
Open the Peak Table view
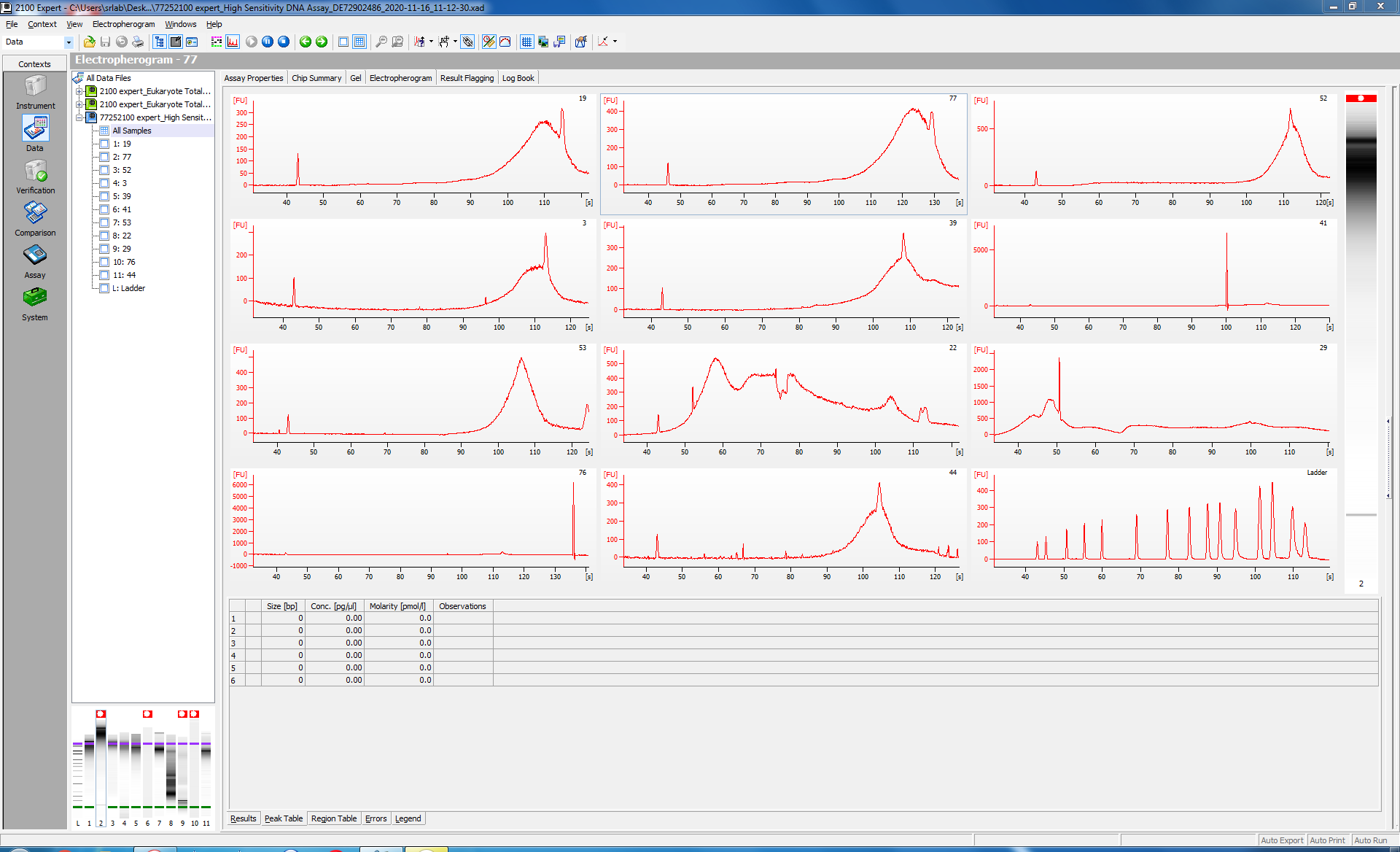coord(284,818)
